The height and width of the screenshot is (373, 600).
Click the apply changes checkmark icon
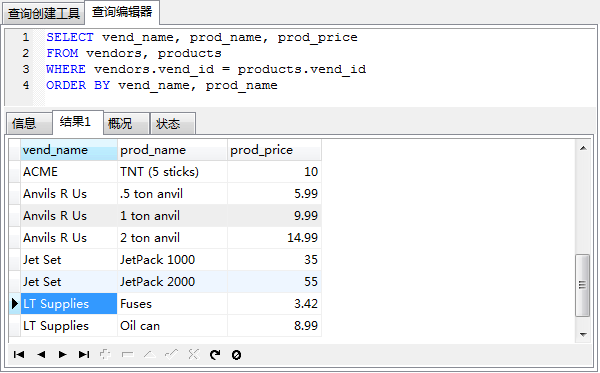click(171, 355)
